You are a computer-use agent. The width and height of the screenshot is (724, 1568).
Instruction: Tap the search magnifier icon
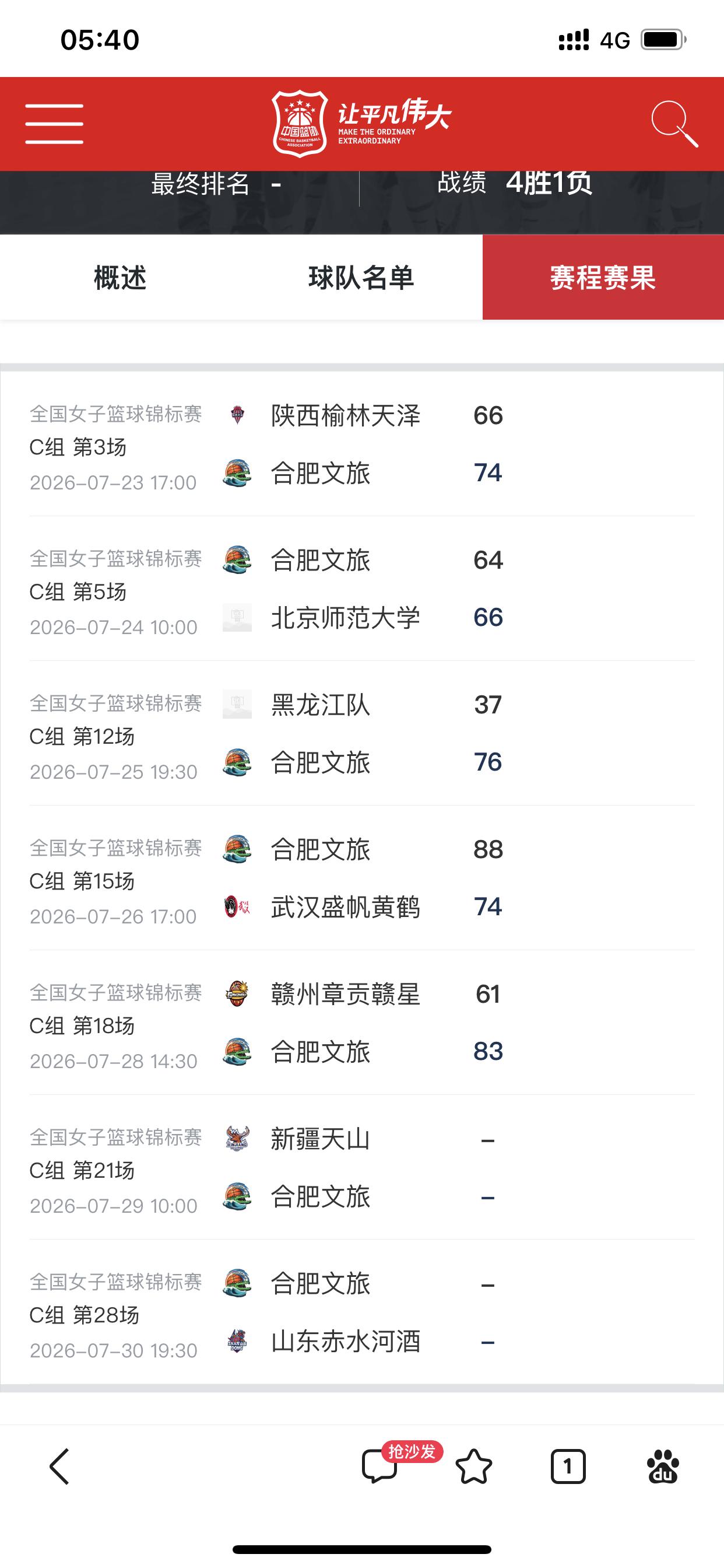[674, 124]
